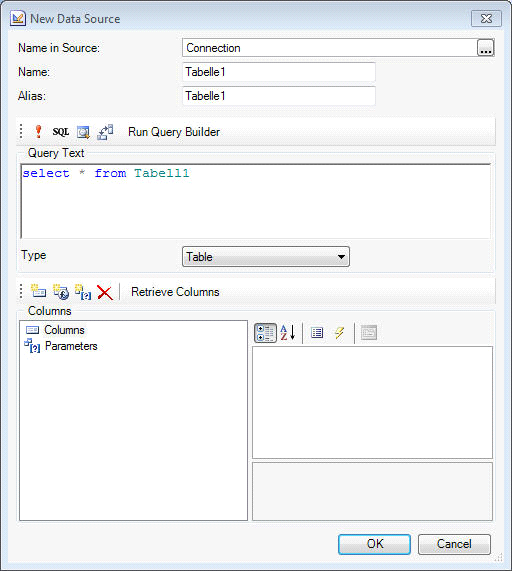Open the Type dropdown showing Table
Viewport: 512px width, 571px height.
(x=266, y=257)
